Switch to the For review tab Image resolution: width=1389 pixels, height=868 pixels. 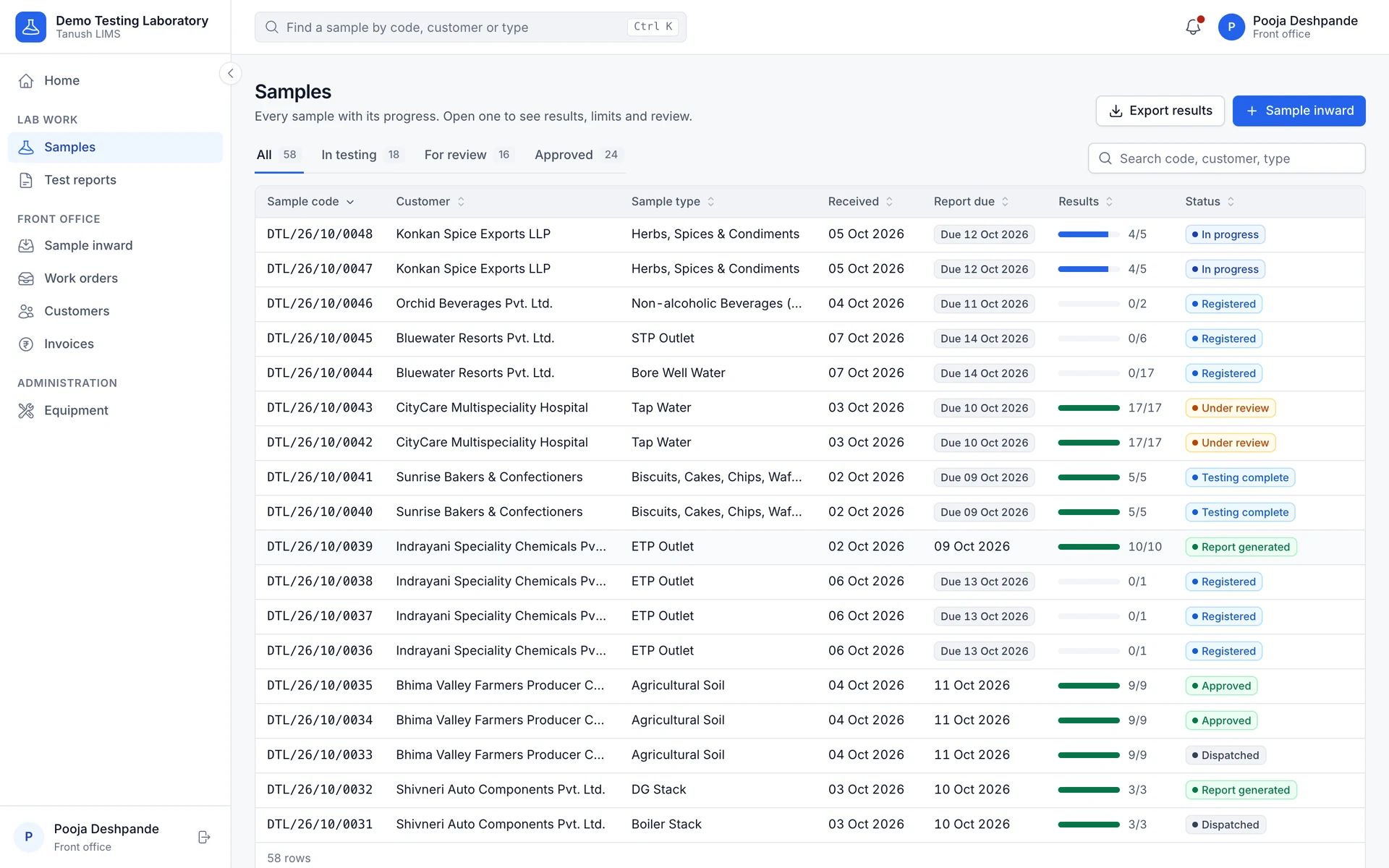[468, 155]
